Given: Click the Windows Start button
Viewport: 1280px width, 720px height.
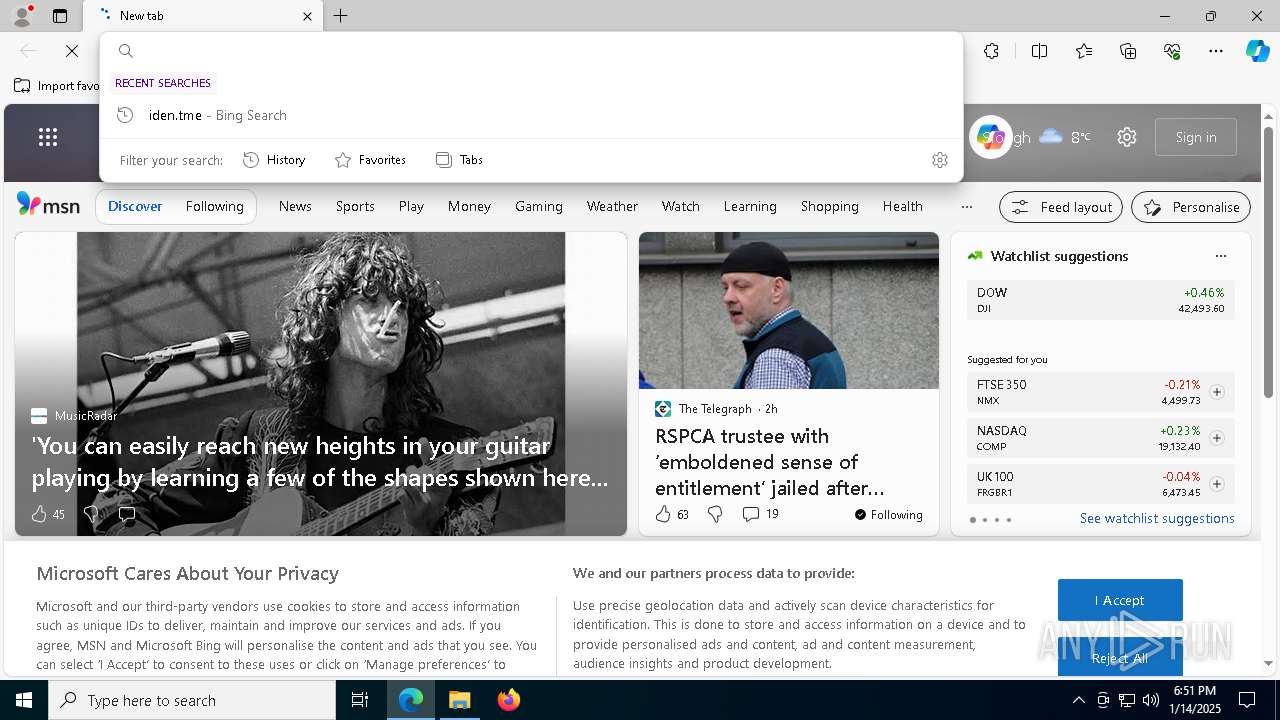Looking at the screenshot, I should (24, 700).
